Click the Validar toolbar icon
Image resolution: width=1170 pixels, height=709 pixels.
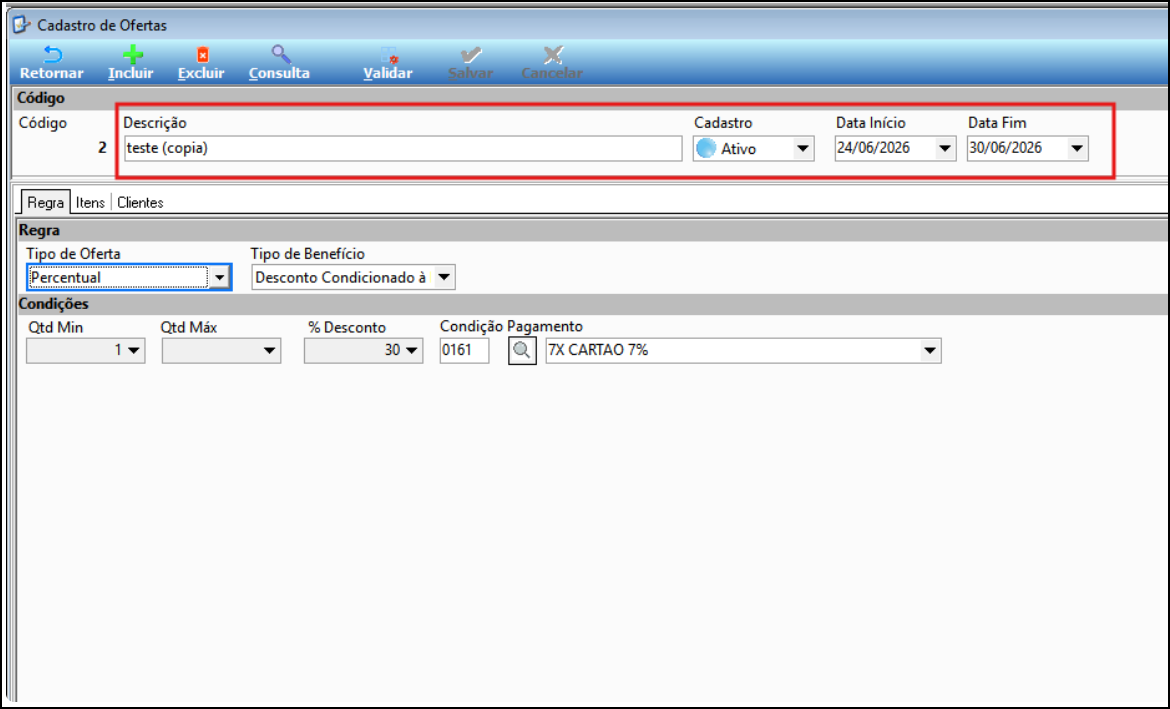tap(390, 55)
